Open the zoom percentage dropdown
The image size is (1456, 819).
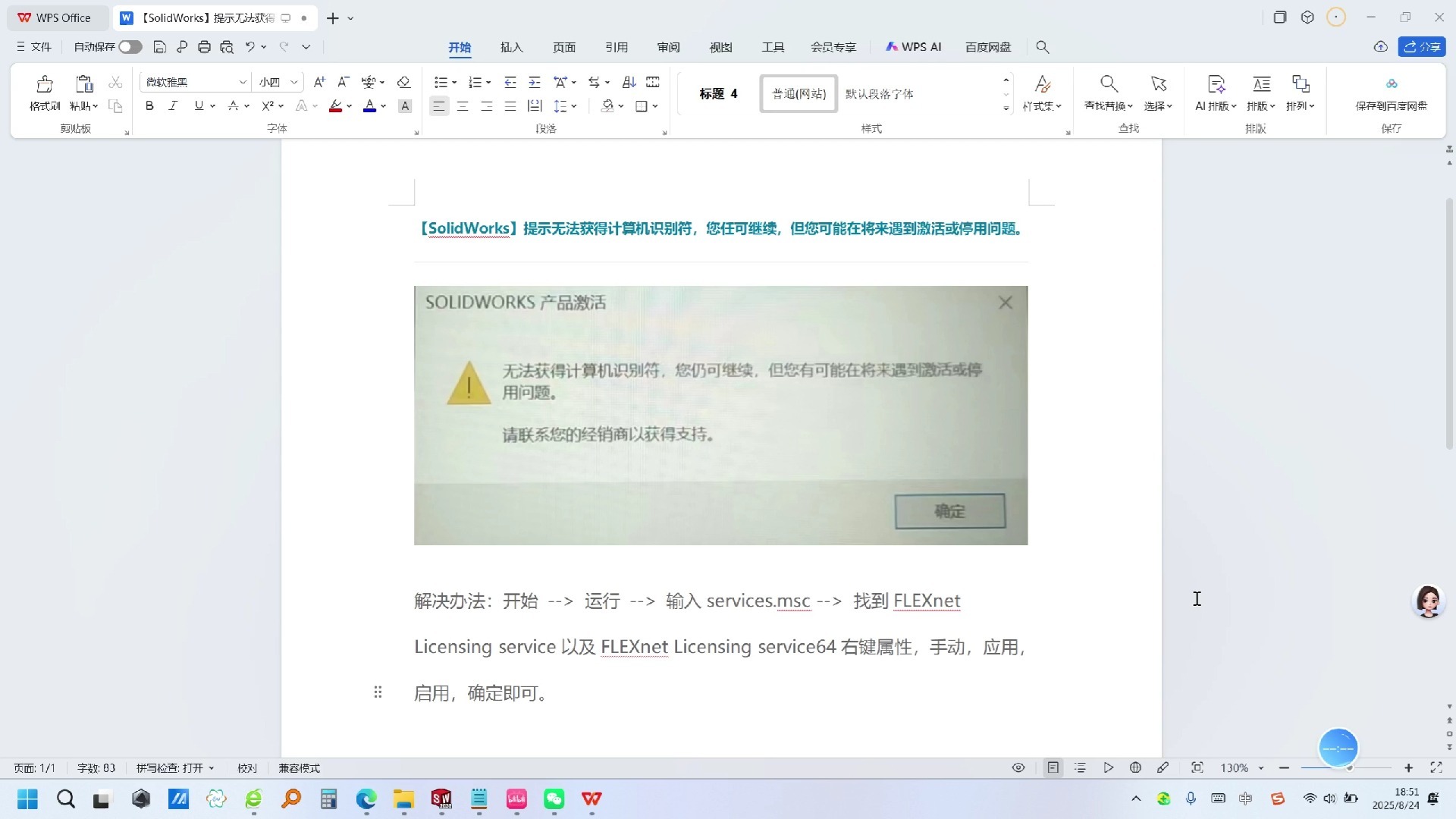pyautogui.click(x=1261, y=768)
